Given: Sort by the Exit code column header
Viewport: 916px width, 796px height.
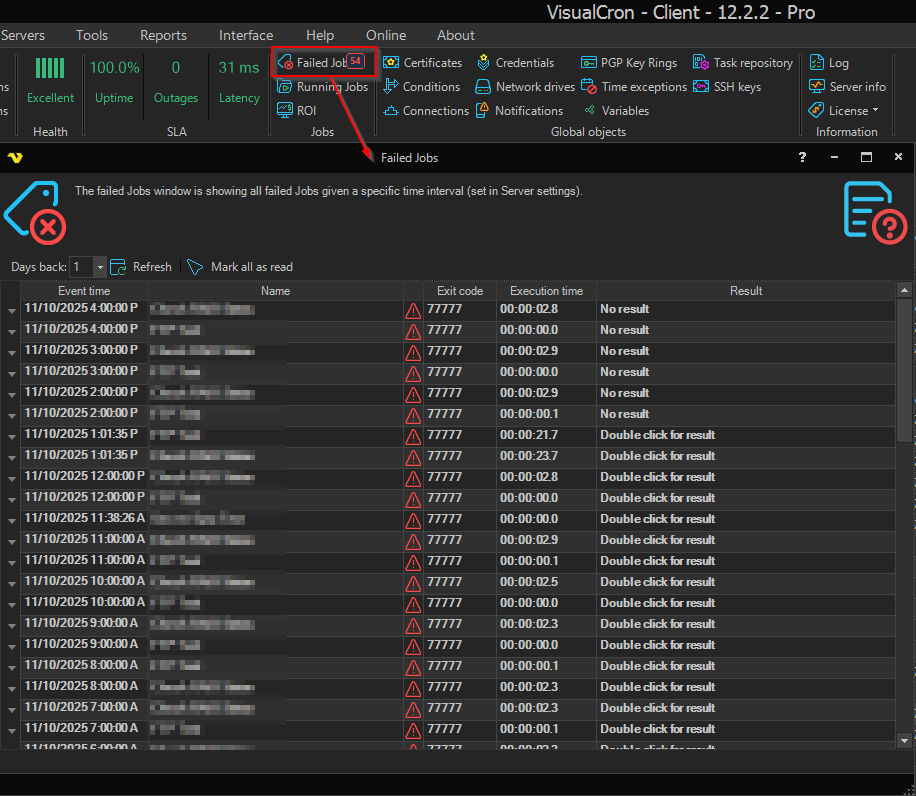Looking at the screenshot, I should pyautogui.click(x=460, y=291).
